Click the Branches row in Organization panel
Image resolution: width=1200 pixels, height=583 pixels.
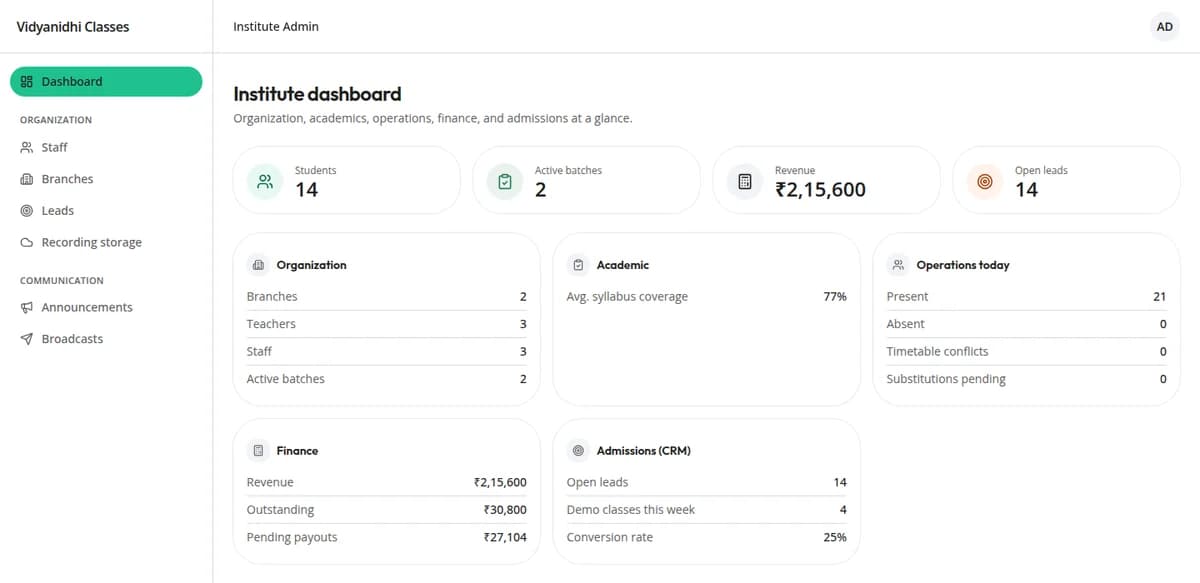(x=386, y=297)
